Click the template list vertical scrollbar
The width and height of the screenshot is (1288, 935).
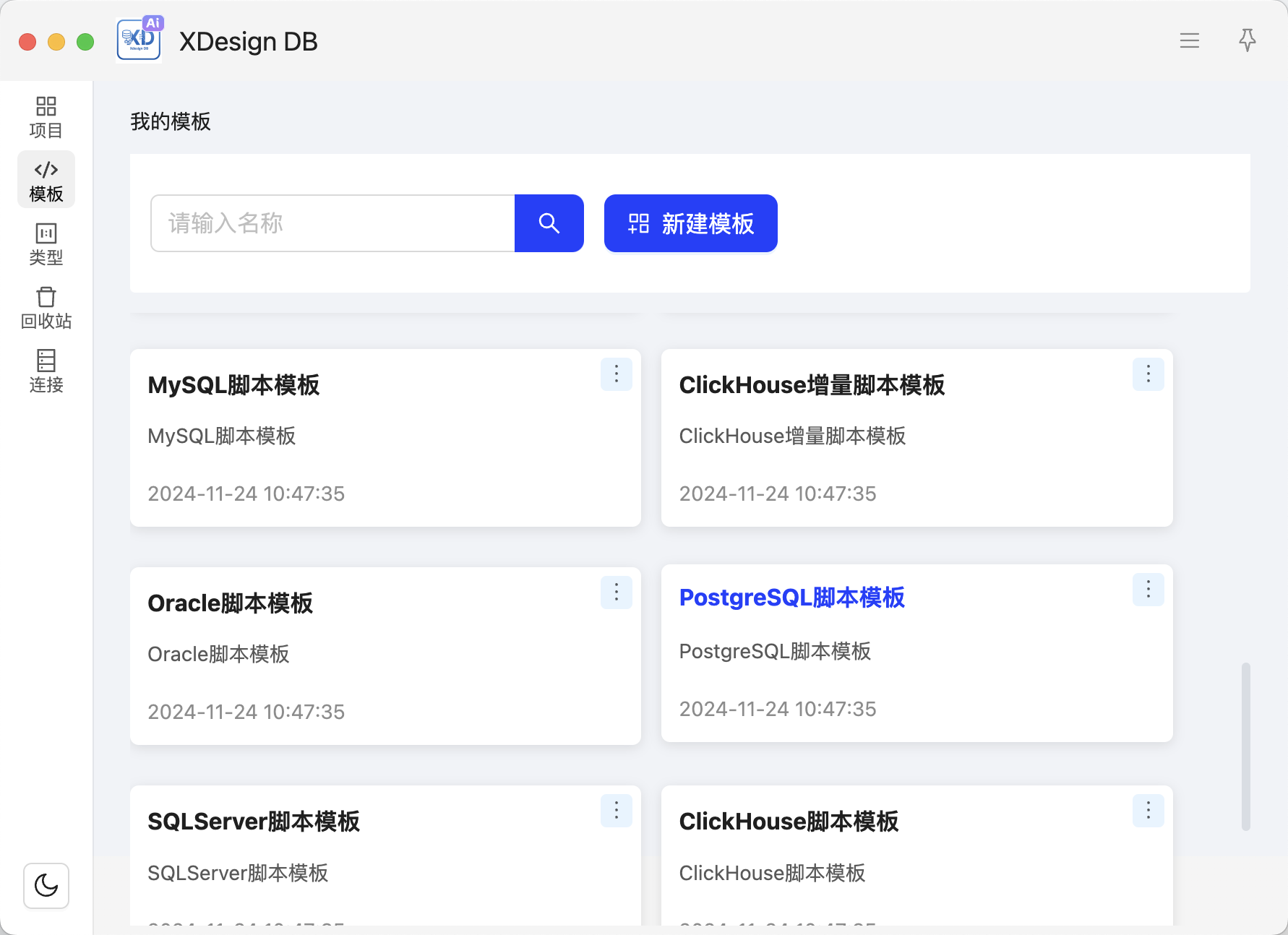(x=1246, y=746)
